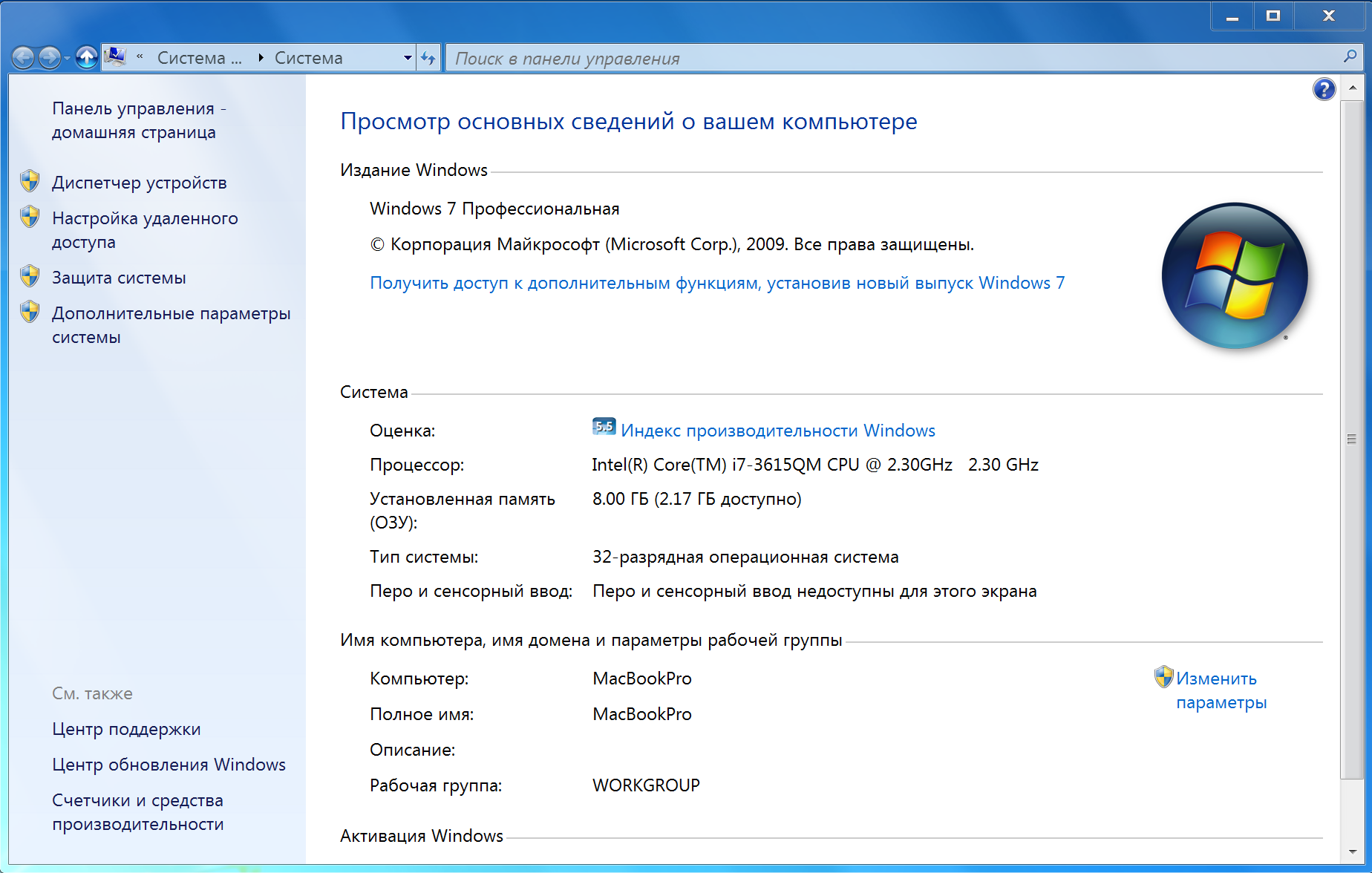
Task: Maximize the Система window
Action: point(1273,16)
